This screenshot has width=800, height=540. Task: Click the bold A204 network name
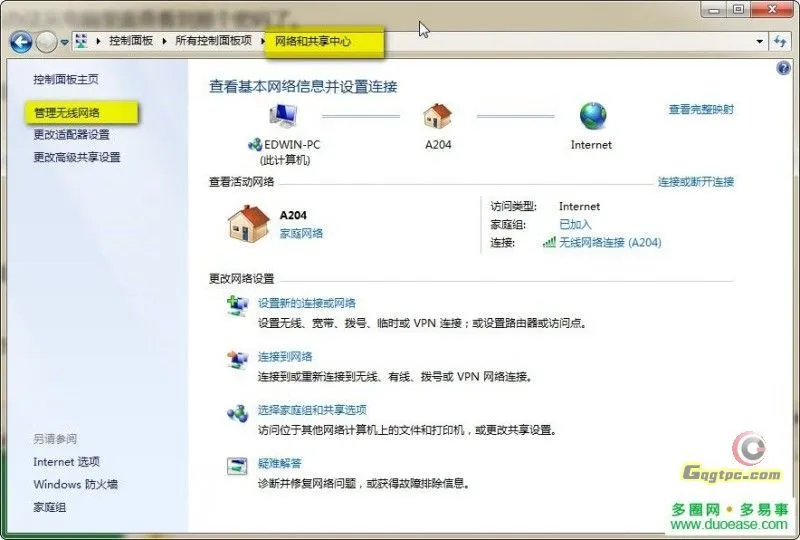(x=293, y=215)
